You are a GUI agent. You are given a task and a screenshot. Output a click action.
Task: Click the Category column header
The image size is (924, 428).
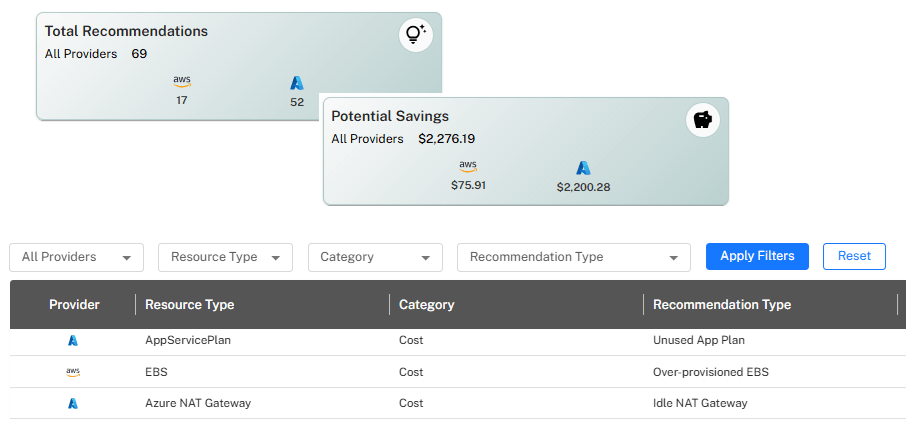427,305
